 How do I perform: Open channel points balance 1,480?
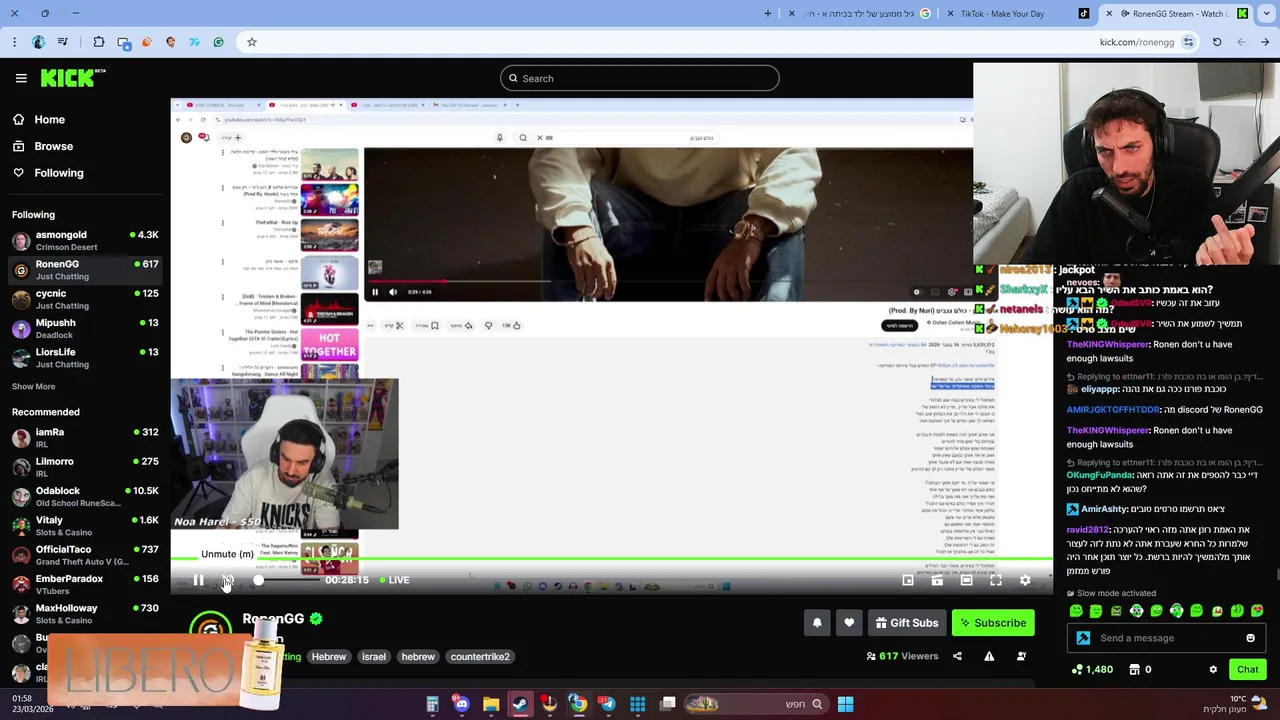coord(1092,670)
